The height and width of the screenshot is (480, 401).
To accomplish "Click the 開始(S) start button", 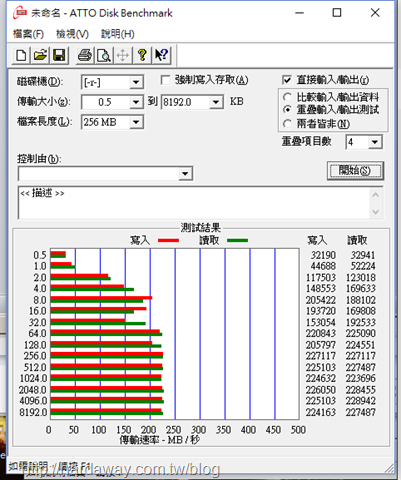I will tap(355, 171).
